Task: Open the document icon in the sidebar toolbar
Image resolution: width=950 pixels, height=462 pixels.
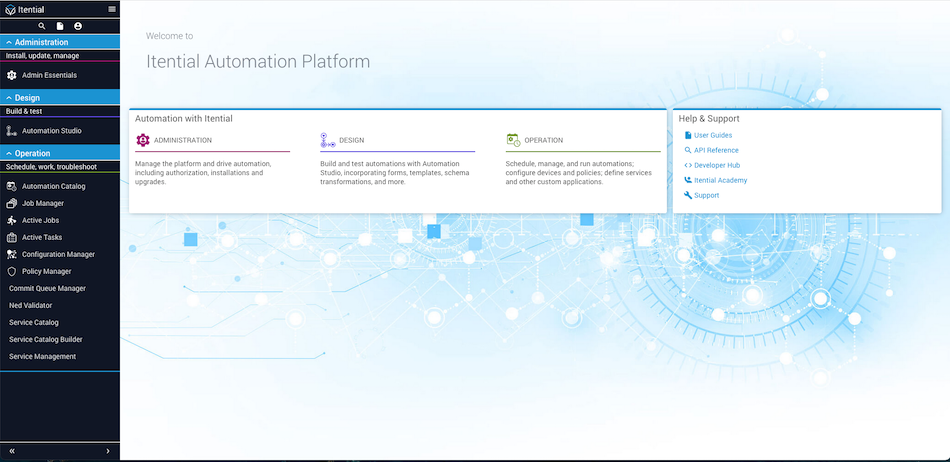Action: click(x=59, y=26)
